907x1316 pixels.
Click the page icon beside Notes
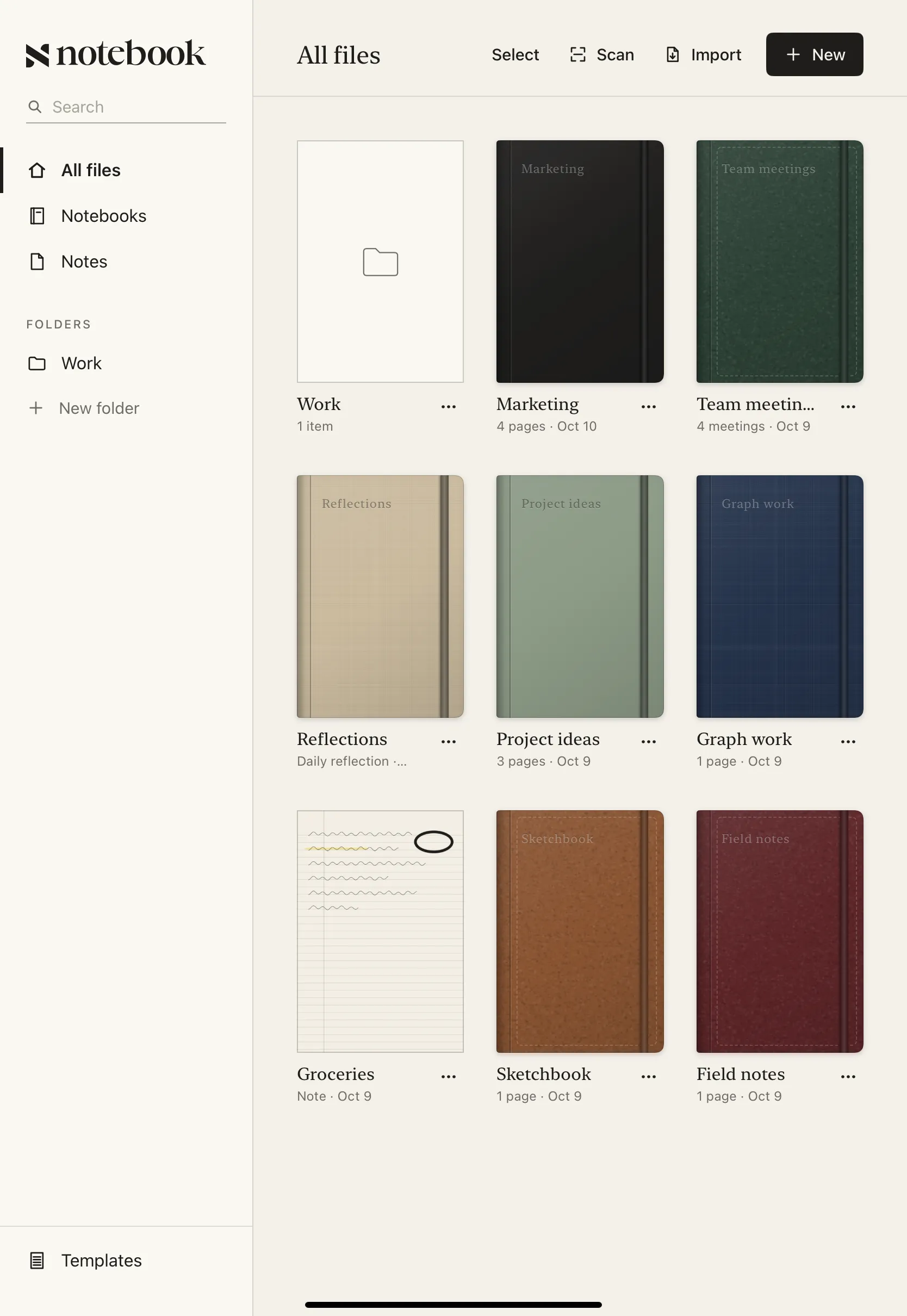pos(37,262)
